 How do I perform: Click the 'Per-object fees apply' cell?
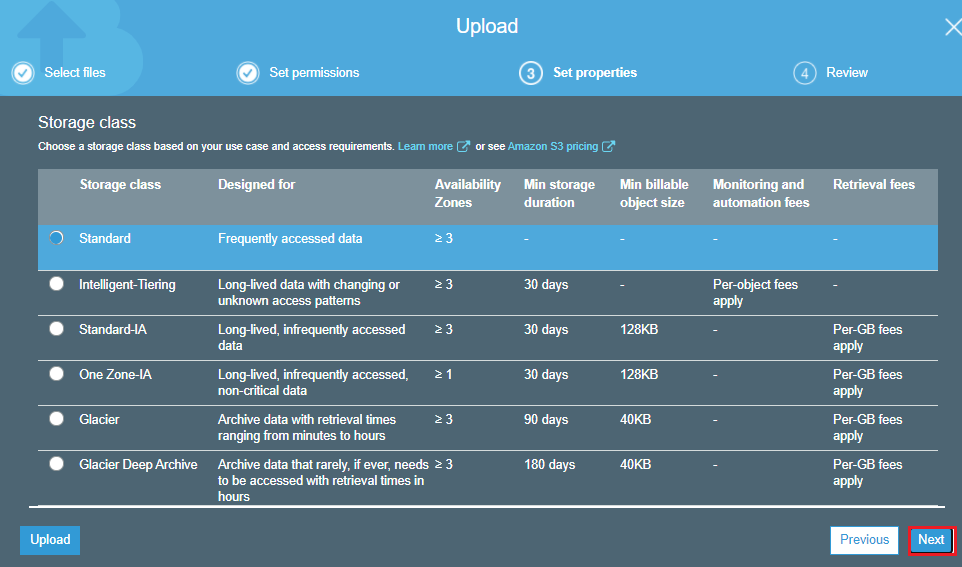point(755,293)
